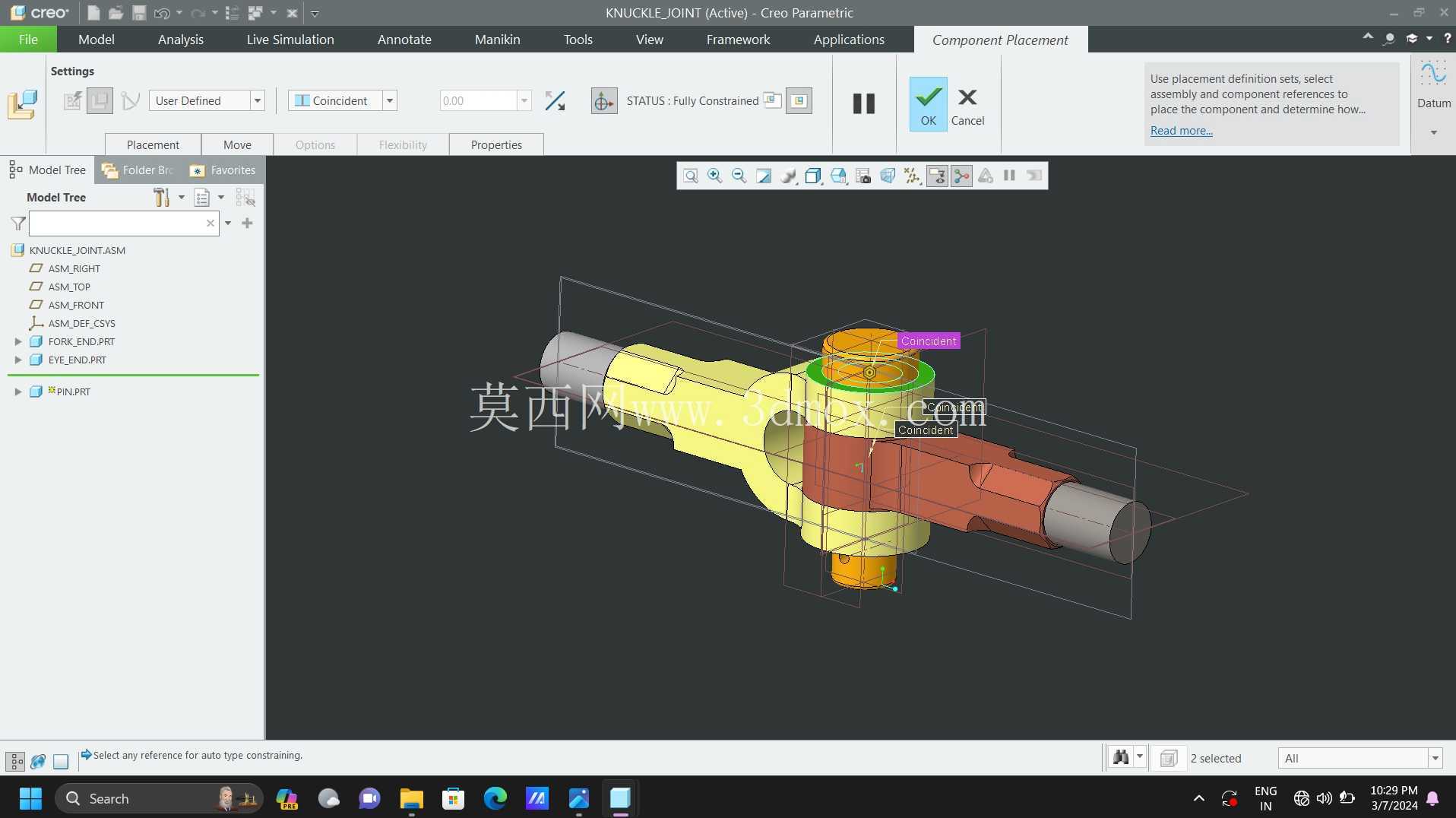Click the Appearance/scene camera icon

click(863, 176)
